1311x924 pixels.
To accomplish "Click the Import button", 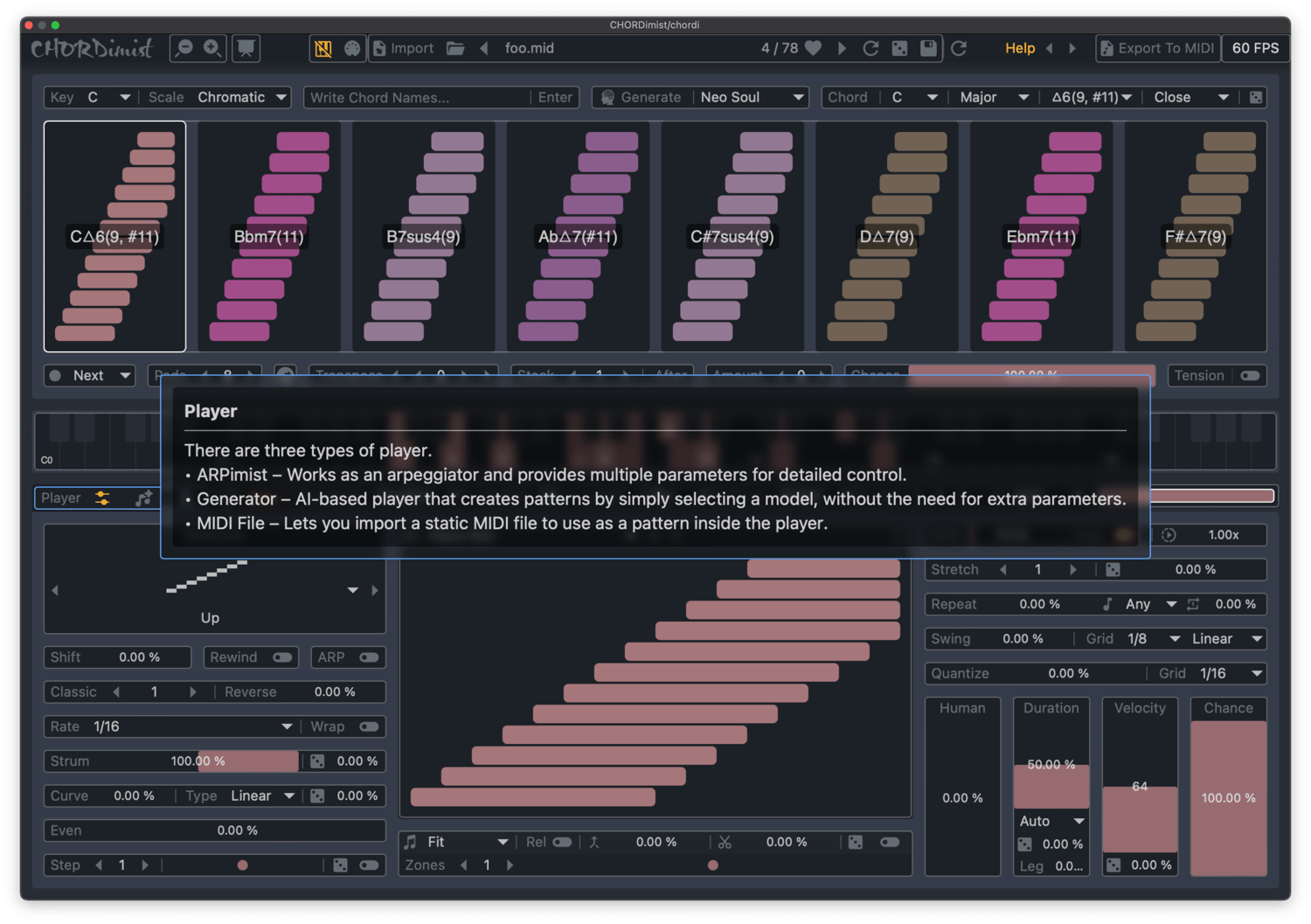I will pyautogui.click(x=403, y=48).
